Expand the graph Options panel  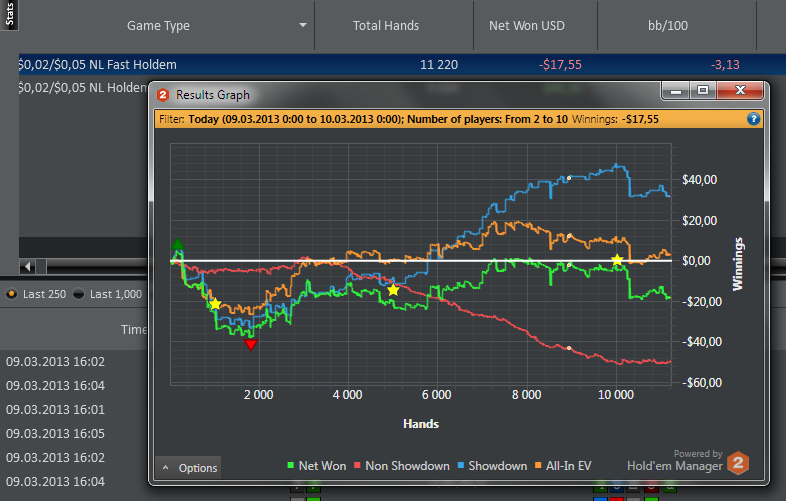188,467
